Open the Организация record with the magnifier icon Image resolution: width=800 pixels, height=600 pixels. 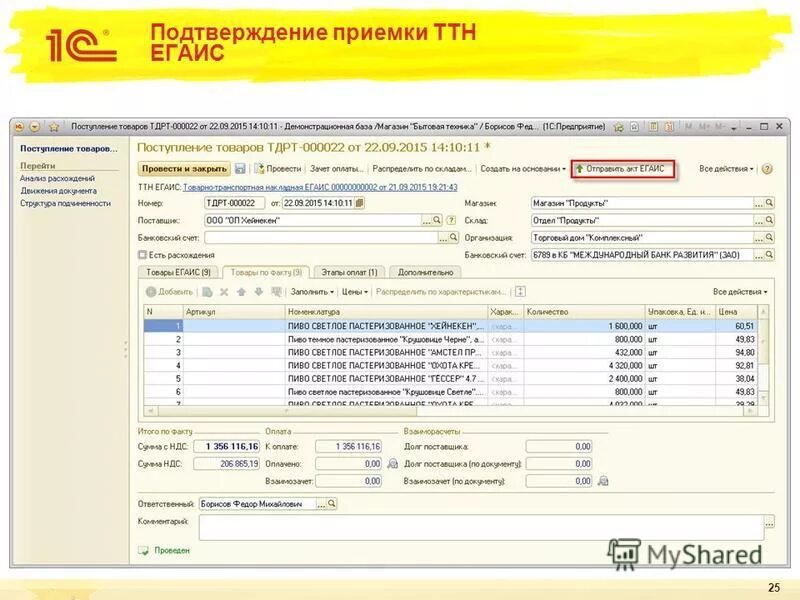pos(769,238)
